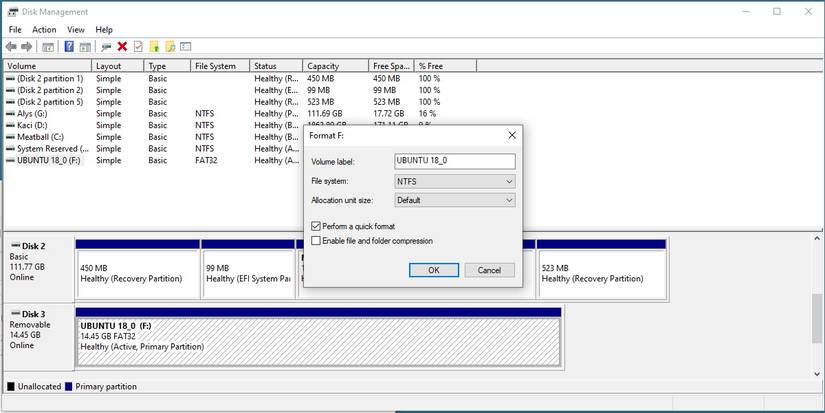Open the Action menu
Viewport: 825px width, 413px height.
[x=44, y=30]
